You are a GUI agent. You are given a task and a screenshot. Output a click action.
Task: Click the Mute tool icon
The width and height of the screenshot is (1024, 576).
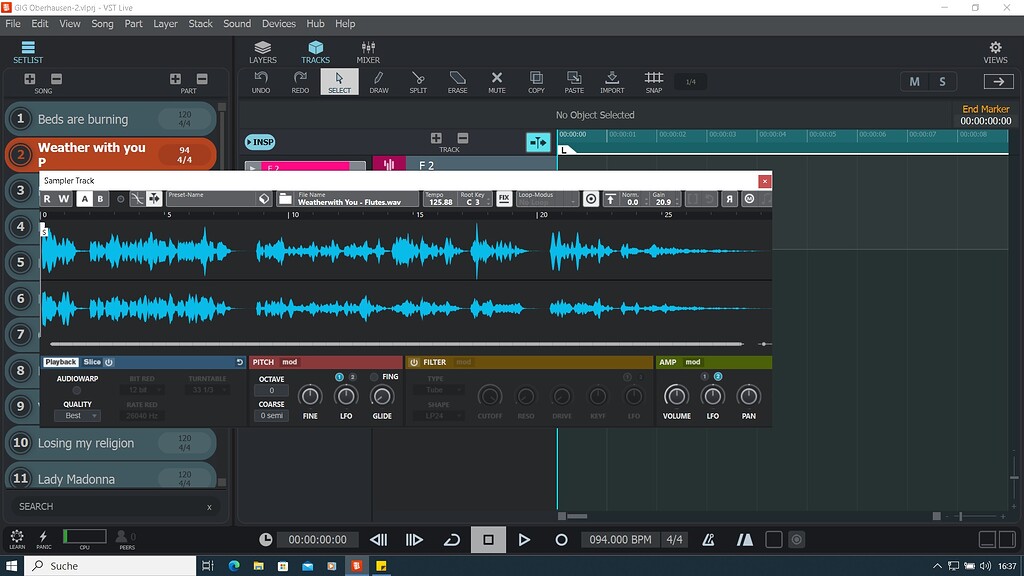click(496, 82)
